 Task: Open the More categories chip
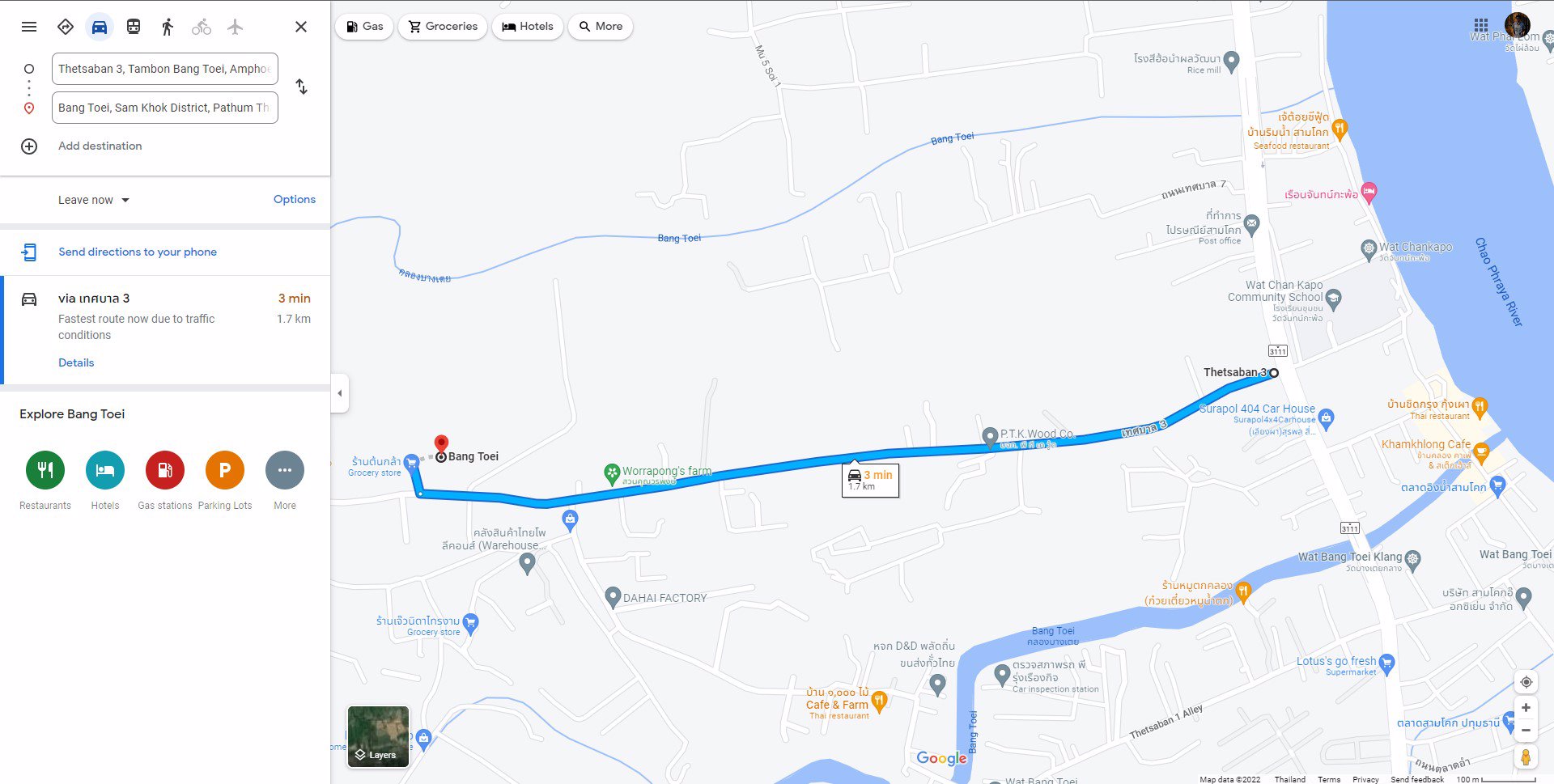(601, 26)
